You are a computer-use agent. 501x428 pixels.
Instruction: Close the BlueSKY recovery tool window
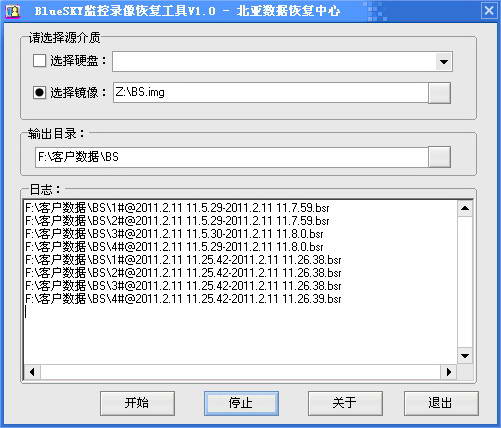pos(489,11)
